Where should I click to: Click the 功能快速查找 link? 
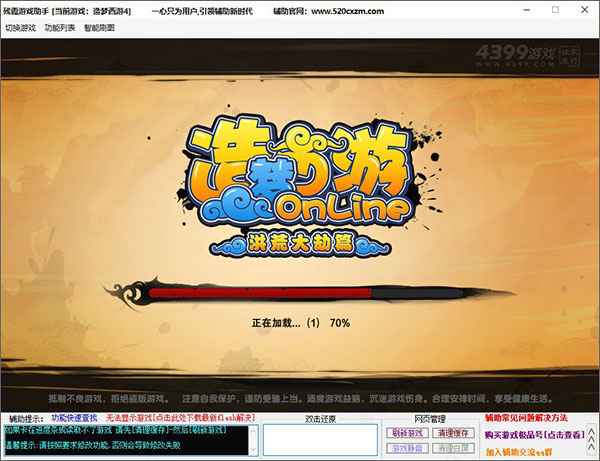click(74, 418)
